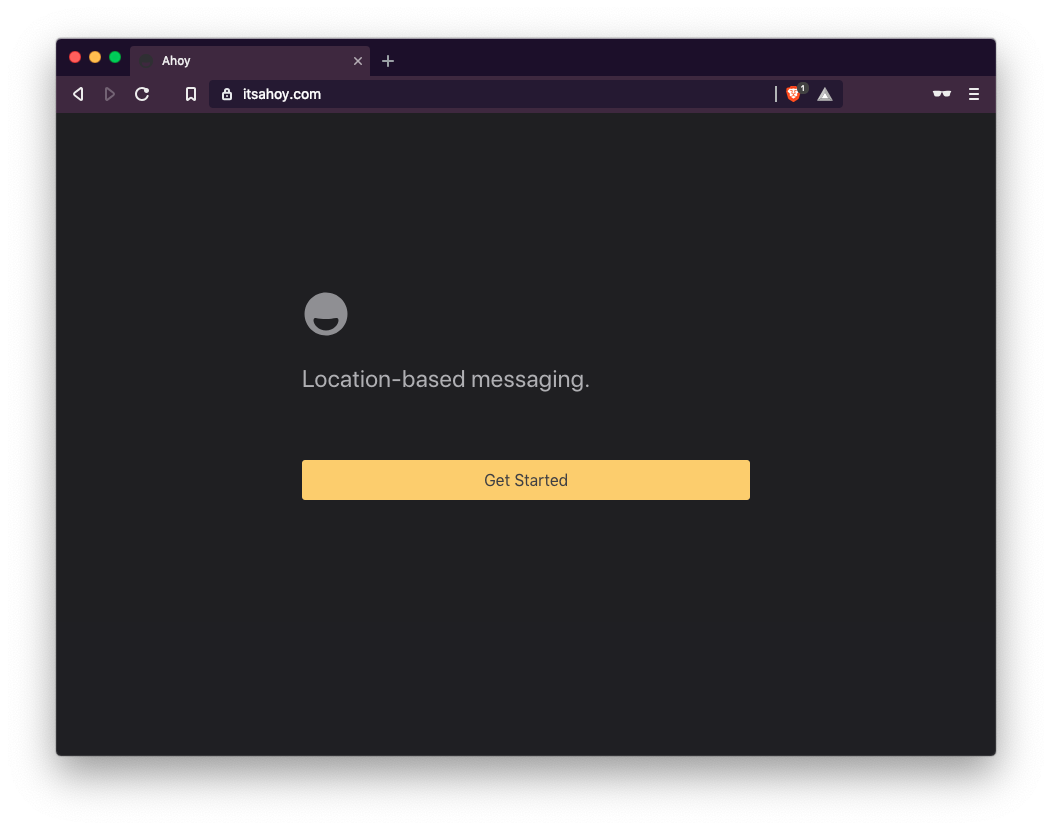The height and width of the screenshot is (830, 1052).
Task: Minimize window with yellow button
Action: [x=95, y=58]
